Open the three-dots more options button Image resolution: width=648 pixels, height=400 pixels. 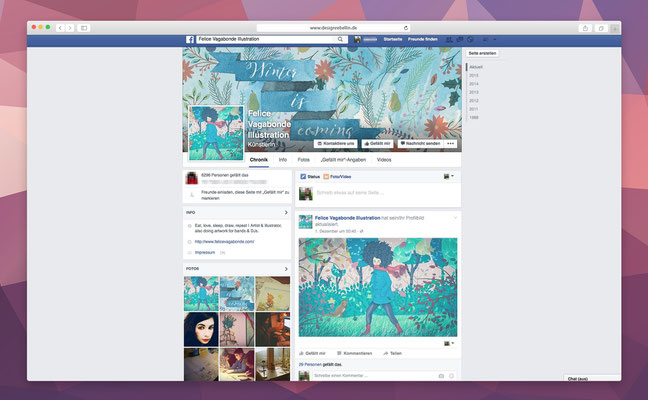pos(450,143)
